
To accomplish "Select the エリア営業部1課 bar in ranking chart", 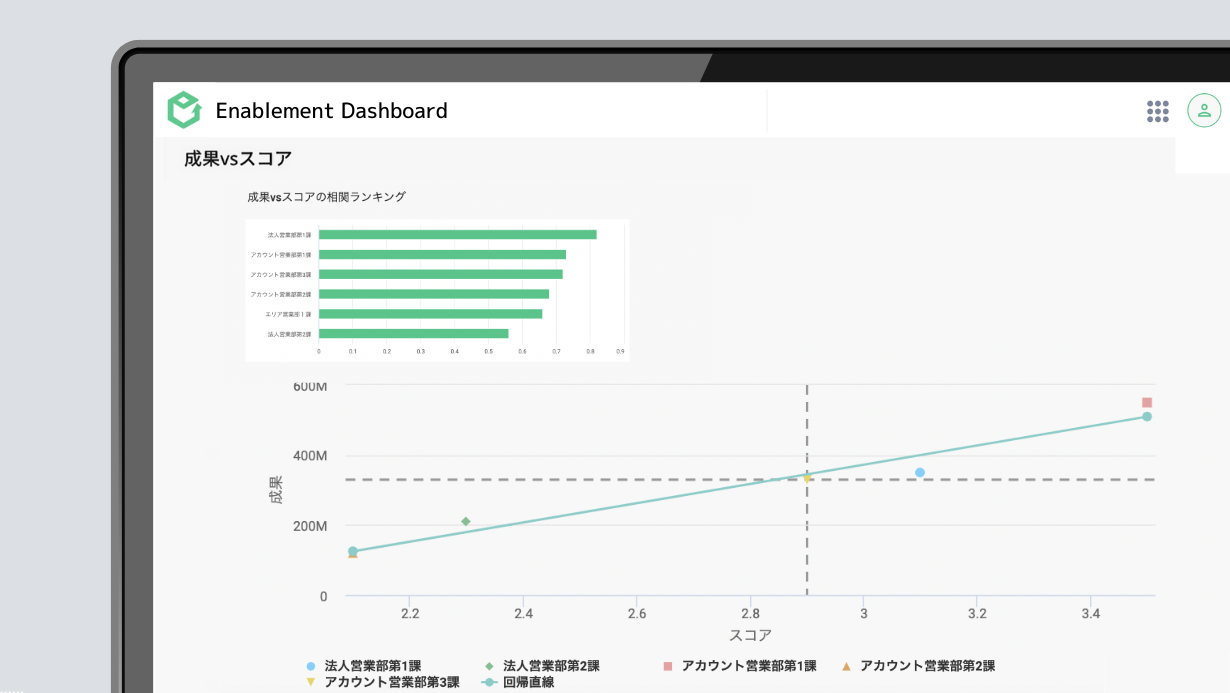I will coord(431,314).
